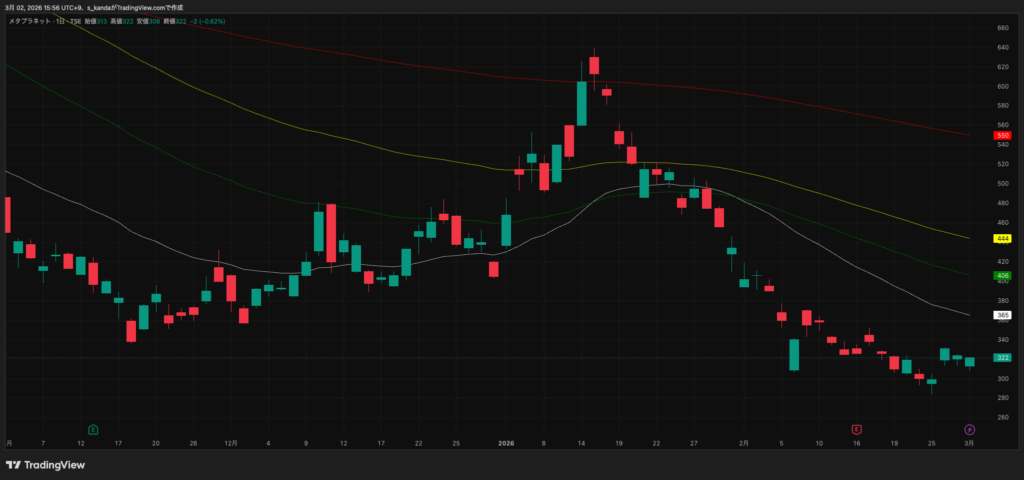Click the red candle at the chart's highest peak
Viewport: 1024px width, 480px height.
[594, 65]
